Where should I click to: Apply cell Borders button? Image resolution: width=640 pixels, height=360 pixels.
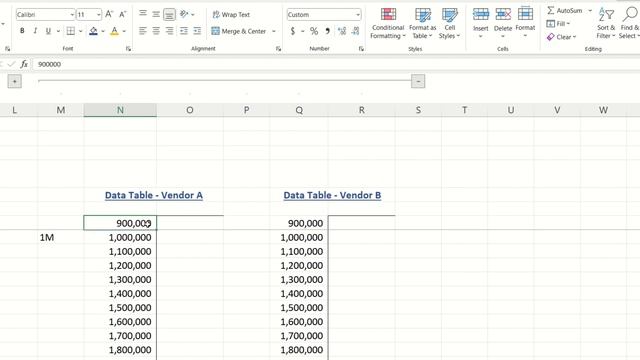[x=71, y=31]
